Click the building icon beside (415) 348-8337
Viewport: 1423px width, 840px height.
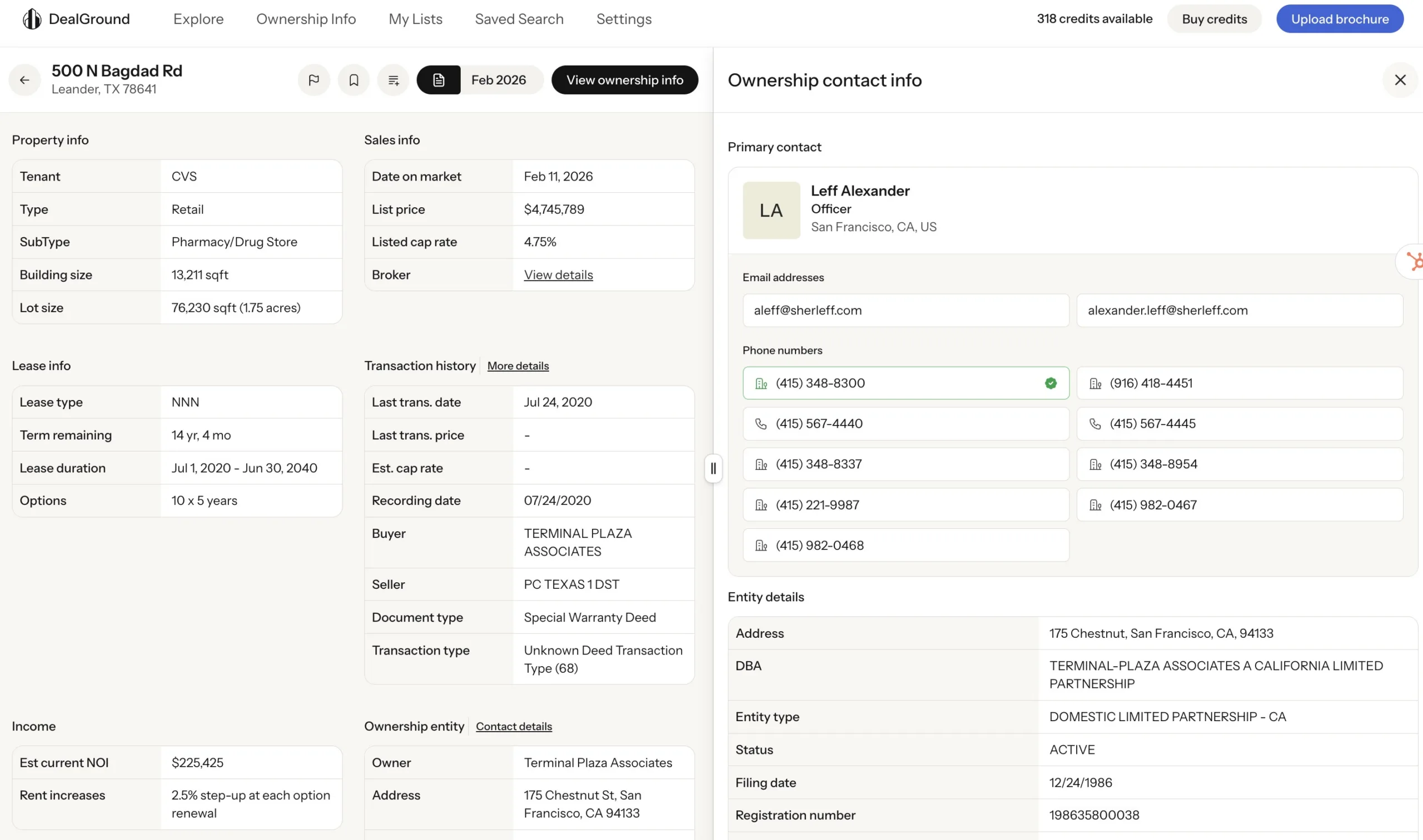click(x=761, y=464)
